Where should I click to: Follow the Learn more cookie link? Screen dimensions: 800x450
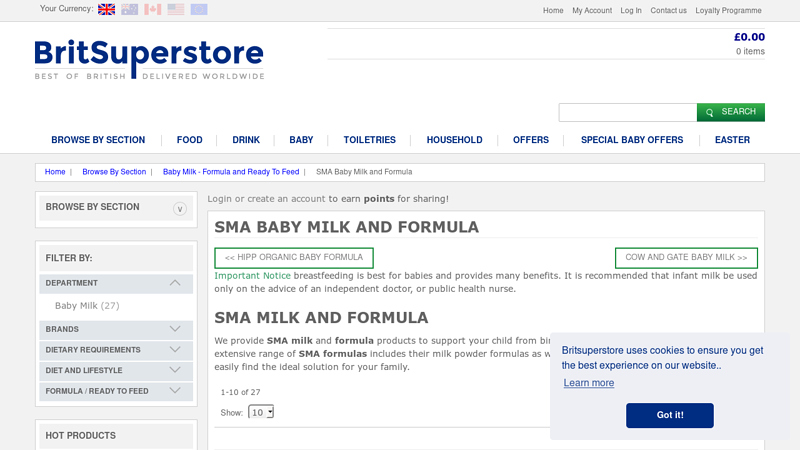click(589, 383)
